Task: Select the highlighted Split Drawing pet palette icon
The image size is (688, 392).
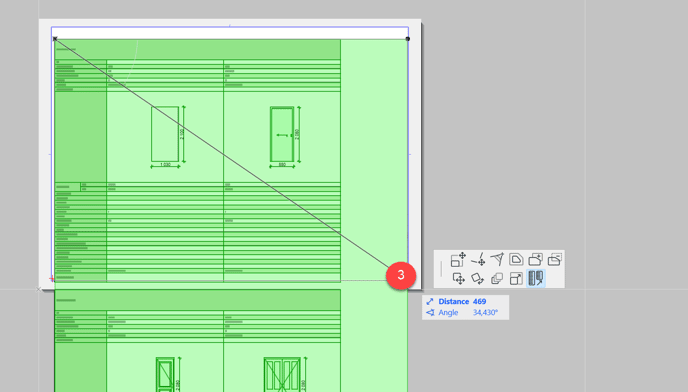Action: coord(536,278)
